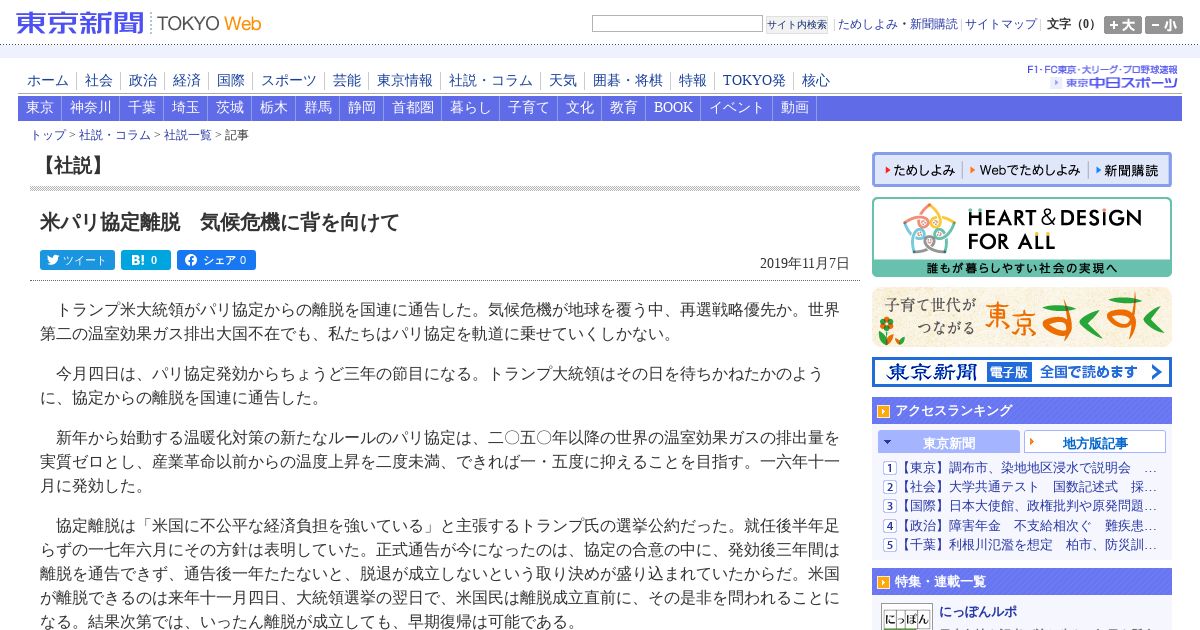Click the site search text field
The height and width of the screenshot is (630, 1200).
pos(677,24)
